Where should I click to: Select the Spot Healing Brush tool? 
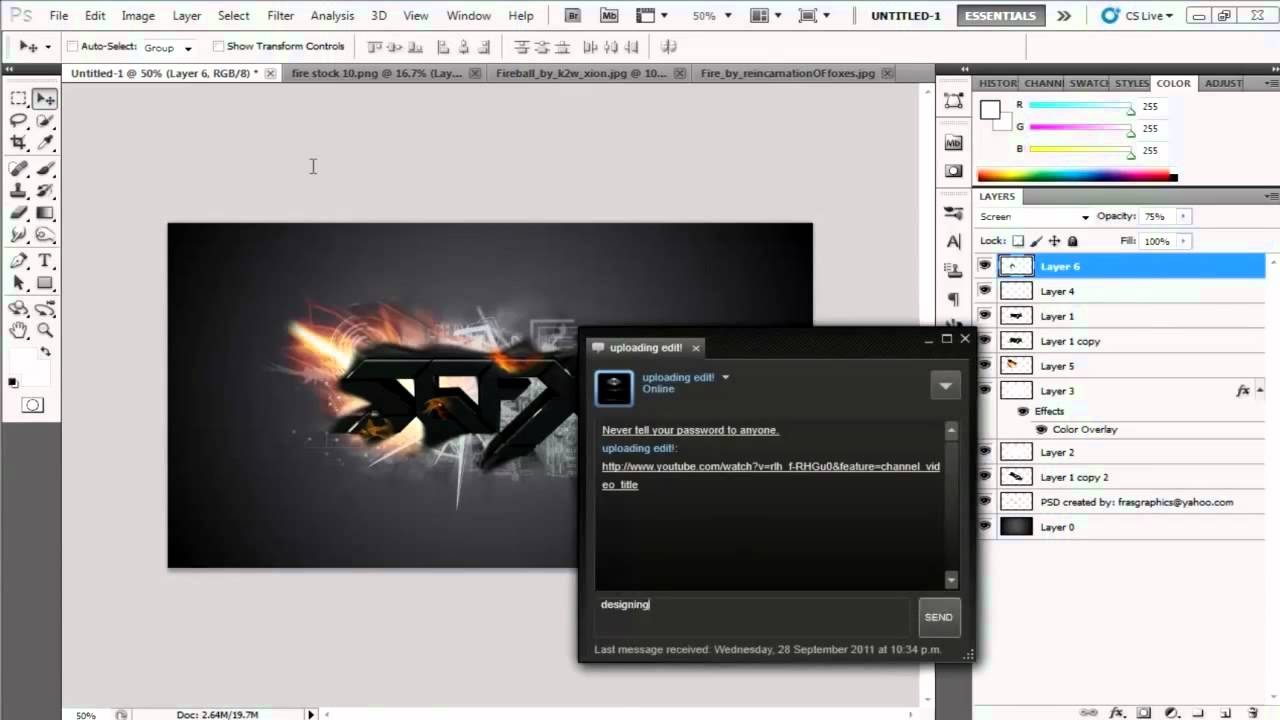click(18, 169)
